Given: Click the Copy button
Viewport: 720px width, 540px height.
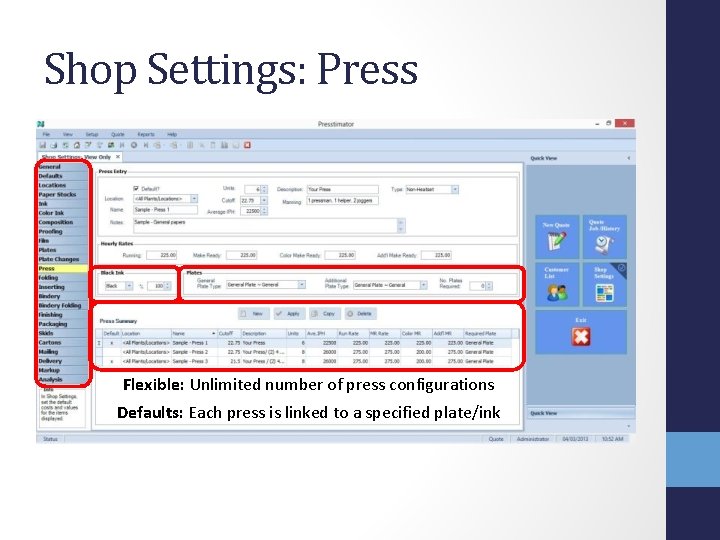Looking at the screenshot, I should tap(325, 314).
